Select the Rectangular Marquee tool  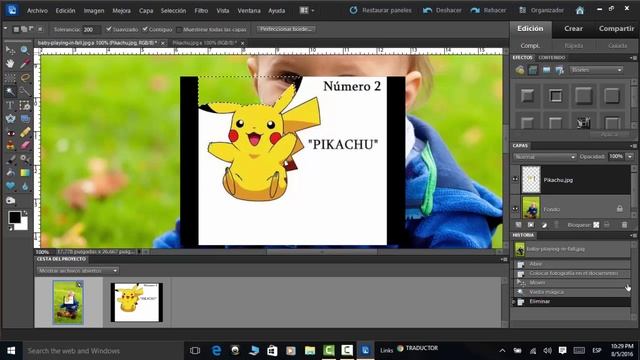tap(10, 78)
